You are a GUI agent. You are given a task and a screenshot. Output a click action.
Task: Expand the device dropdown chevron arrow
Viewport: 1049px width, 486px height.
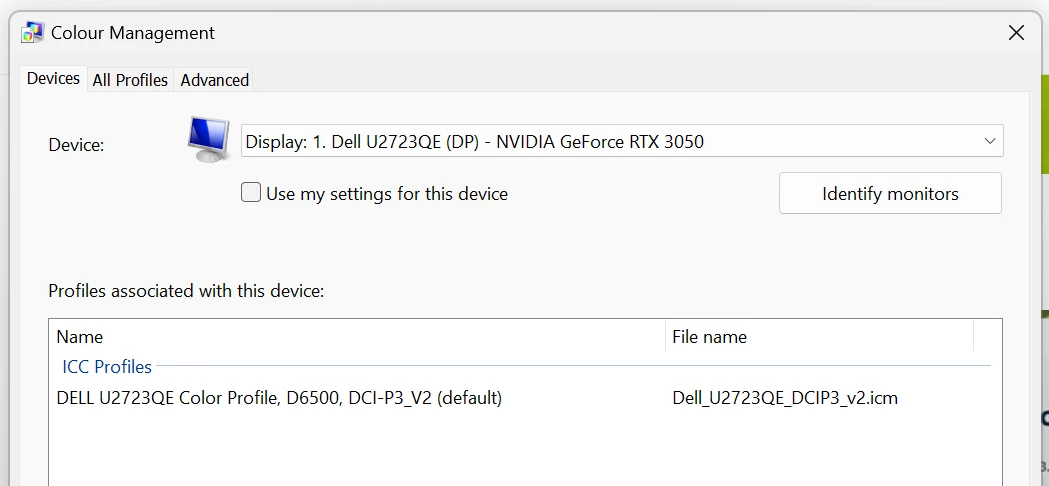pos(989,141)
